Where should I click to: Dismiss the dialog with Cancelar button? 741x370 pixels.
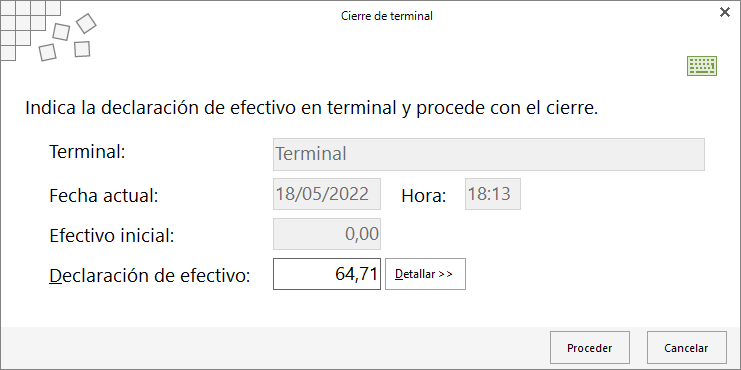(x=686, y=348)
